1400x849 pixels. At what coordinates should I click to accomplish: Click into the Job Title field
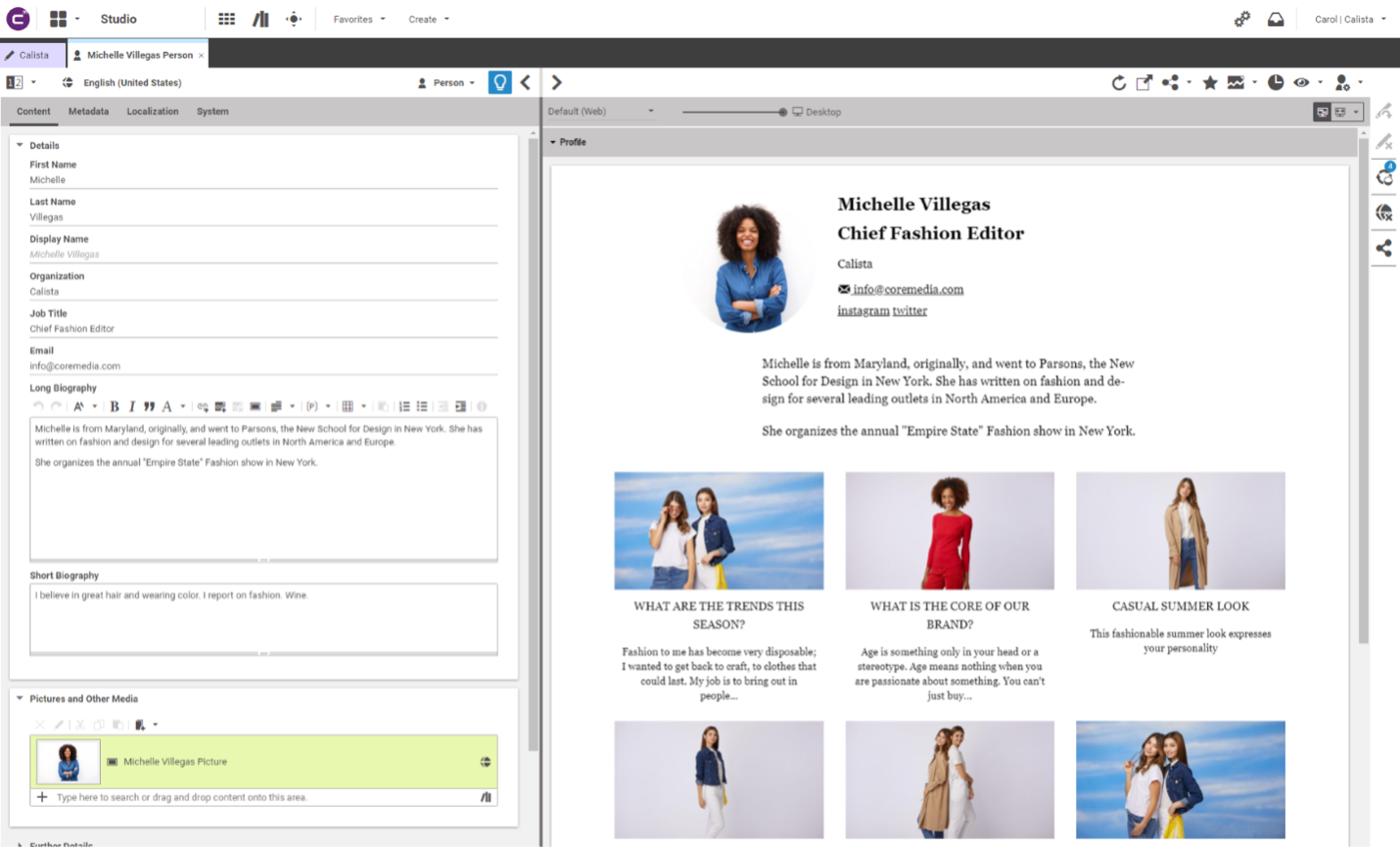[263, 329]
